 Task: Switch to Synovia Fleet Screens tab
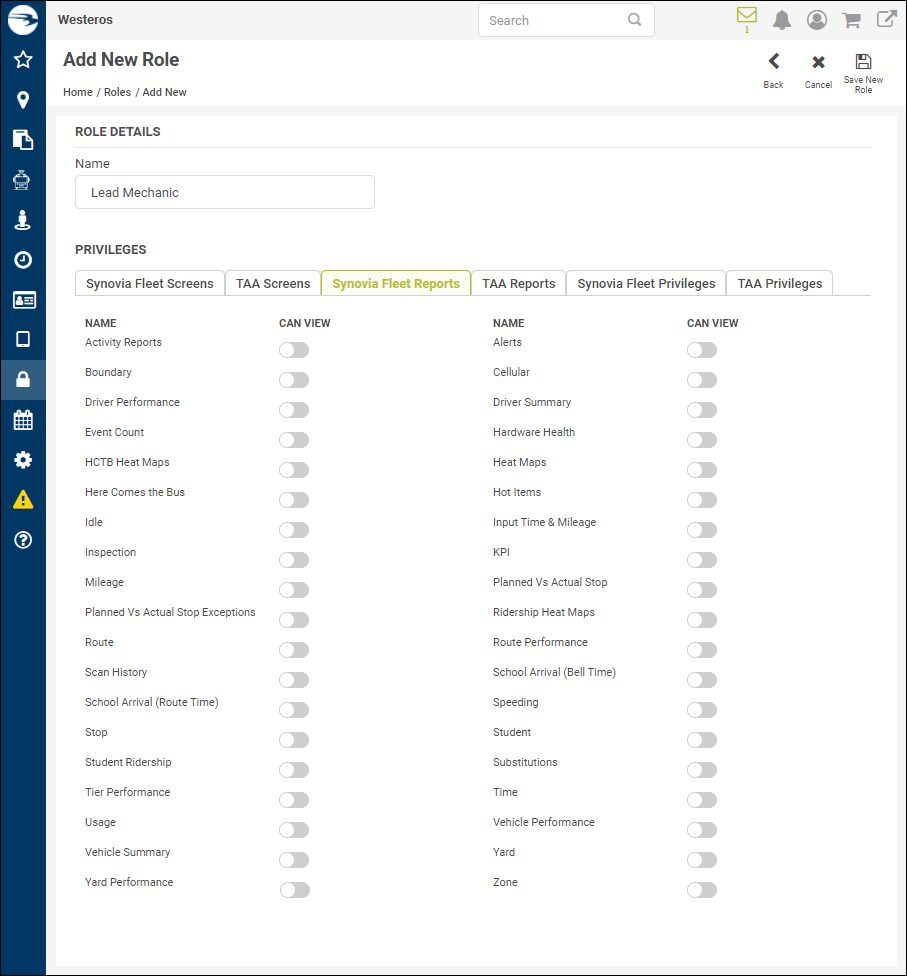[x=149, y=283]
